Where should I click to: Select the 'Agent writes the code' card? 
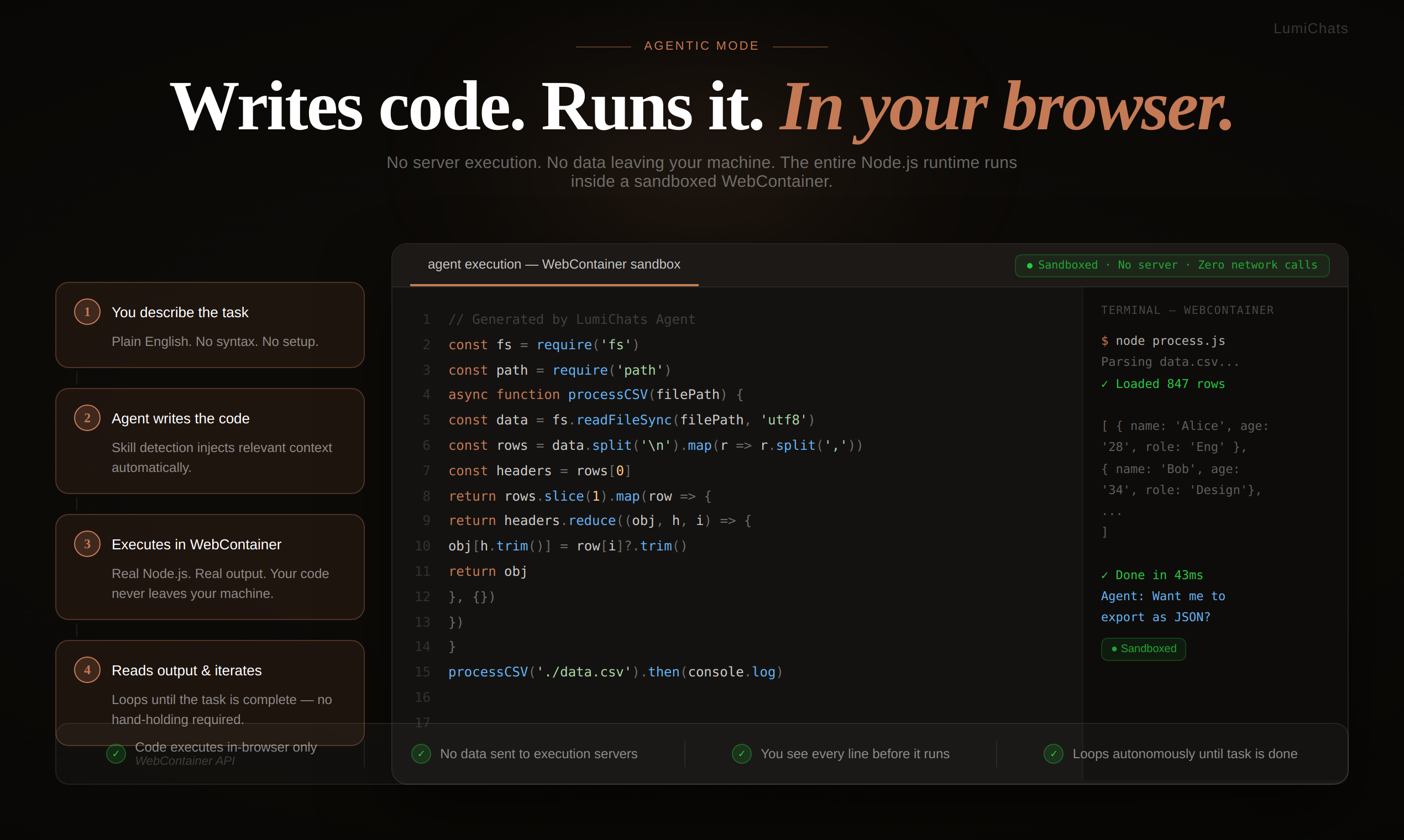pyautogui.click(x=210, y=441)
